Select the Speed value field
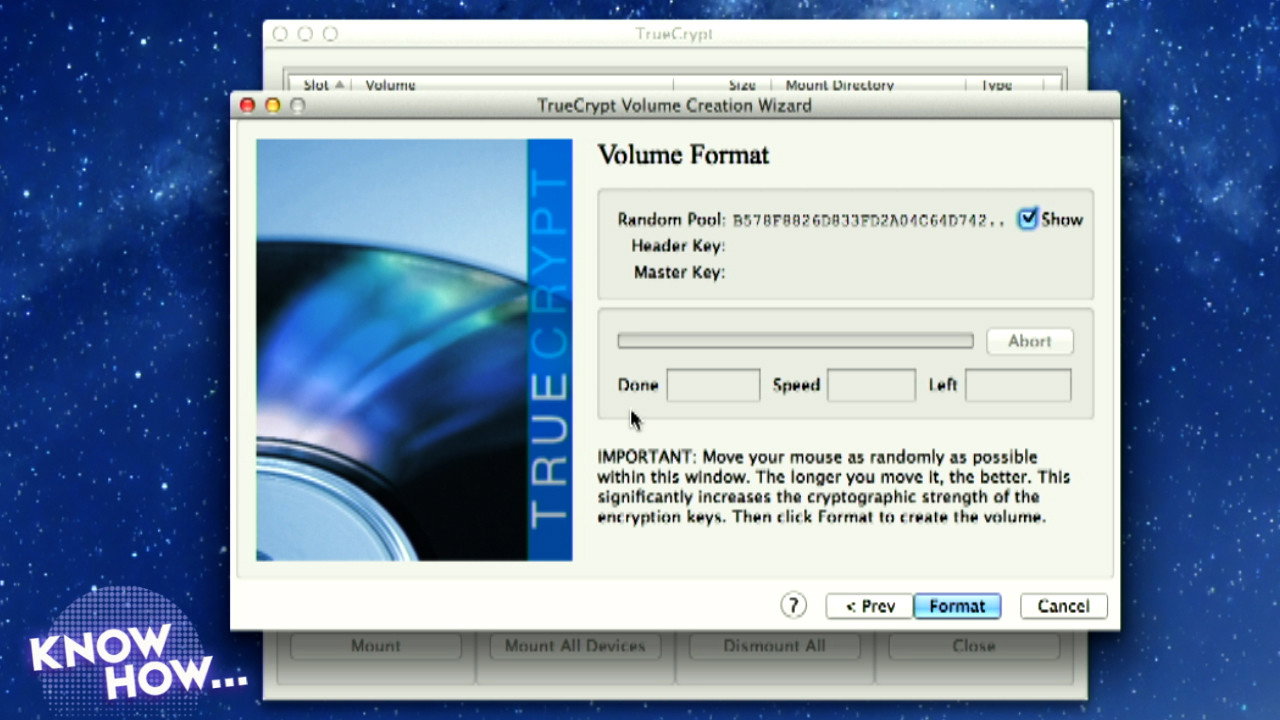 [871, 385]
